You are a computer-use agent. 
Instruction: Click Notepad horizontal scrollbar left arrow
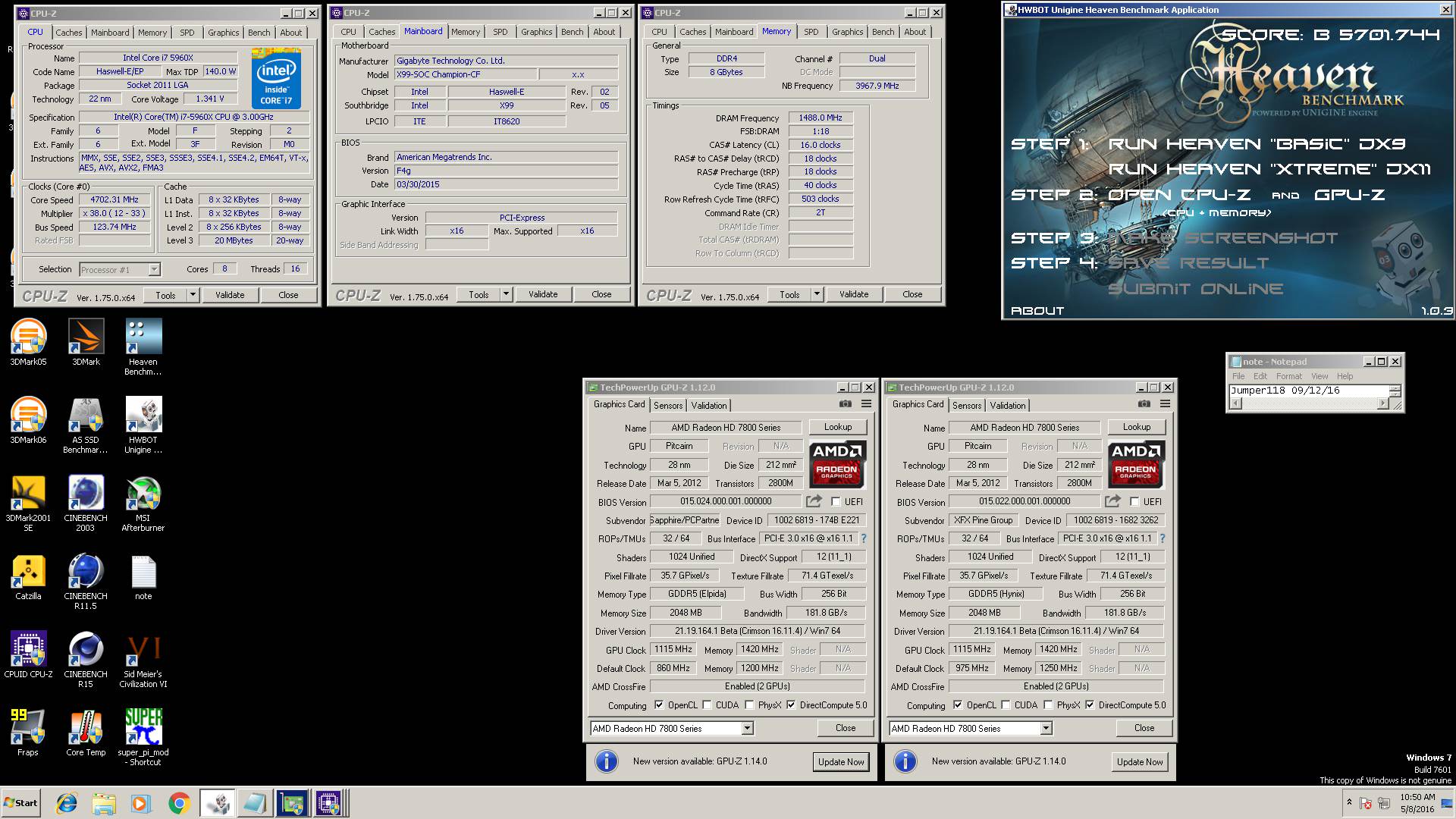tap(1235, 403)
